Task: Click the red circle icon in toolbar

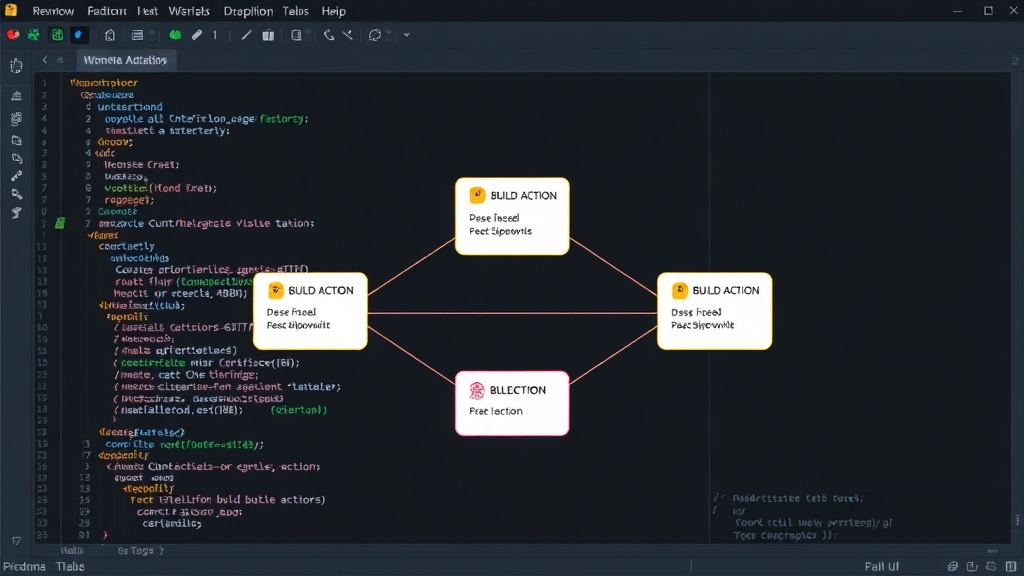Action: 13,35
